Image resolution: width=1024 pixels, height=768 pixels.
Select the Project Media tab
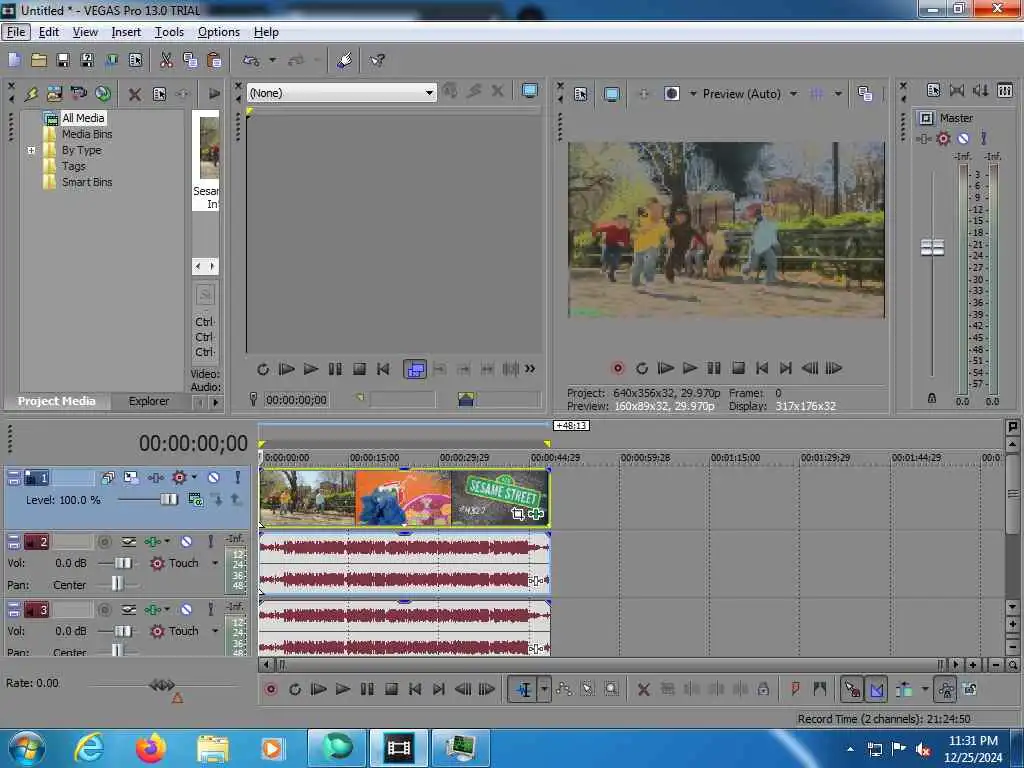(x=56, y=401)
